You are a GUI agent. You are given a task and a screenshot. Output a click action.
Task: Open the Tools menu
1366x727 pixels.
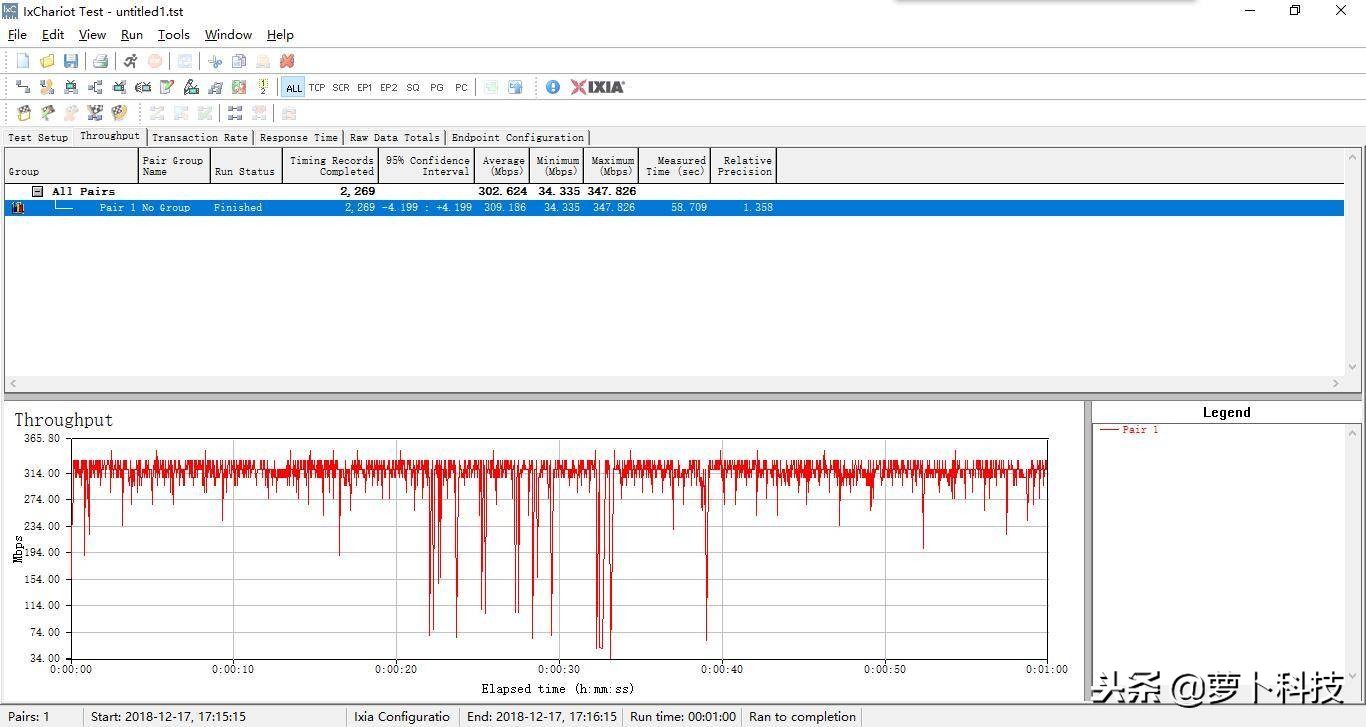click(x=173, y=34)
